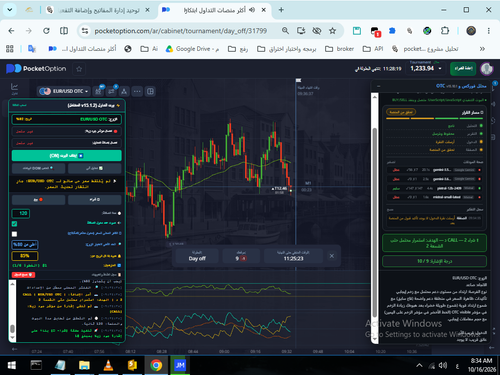The width and height of the screenshot is (500, 375).
Task: Click the sell button with red dot
Action: (x=38, y=200)
